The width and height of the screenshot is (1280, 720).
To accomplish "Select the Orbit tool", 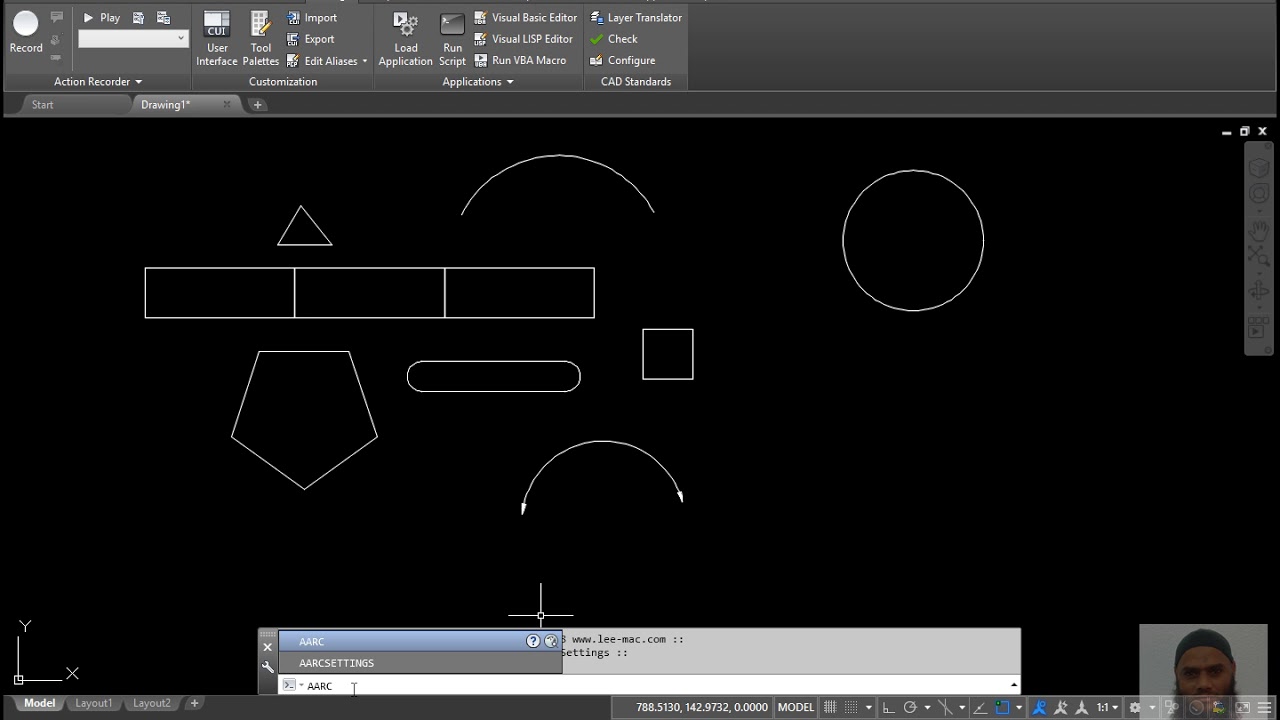I will tap(1259, 291).
